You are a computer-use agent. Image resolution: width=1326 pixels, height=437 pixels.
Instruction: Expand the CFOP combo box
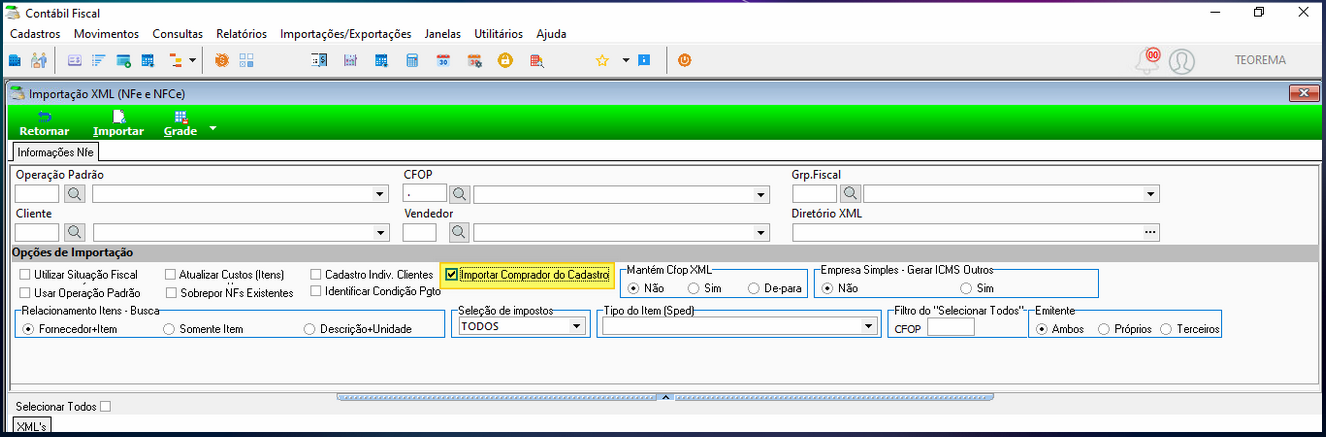[x=762, y=194]
